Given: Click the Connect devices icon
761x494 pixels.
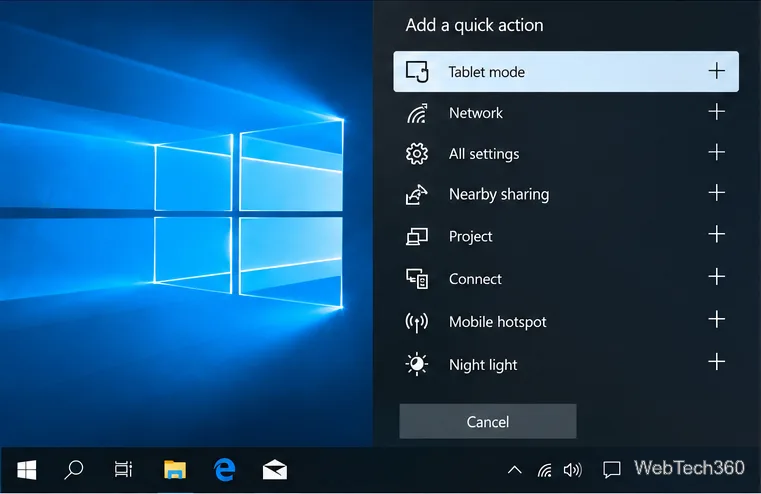Looking at the screenshot, I should coord(417,279).
